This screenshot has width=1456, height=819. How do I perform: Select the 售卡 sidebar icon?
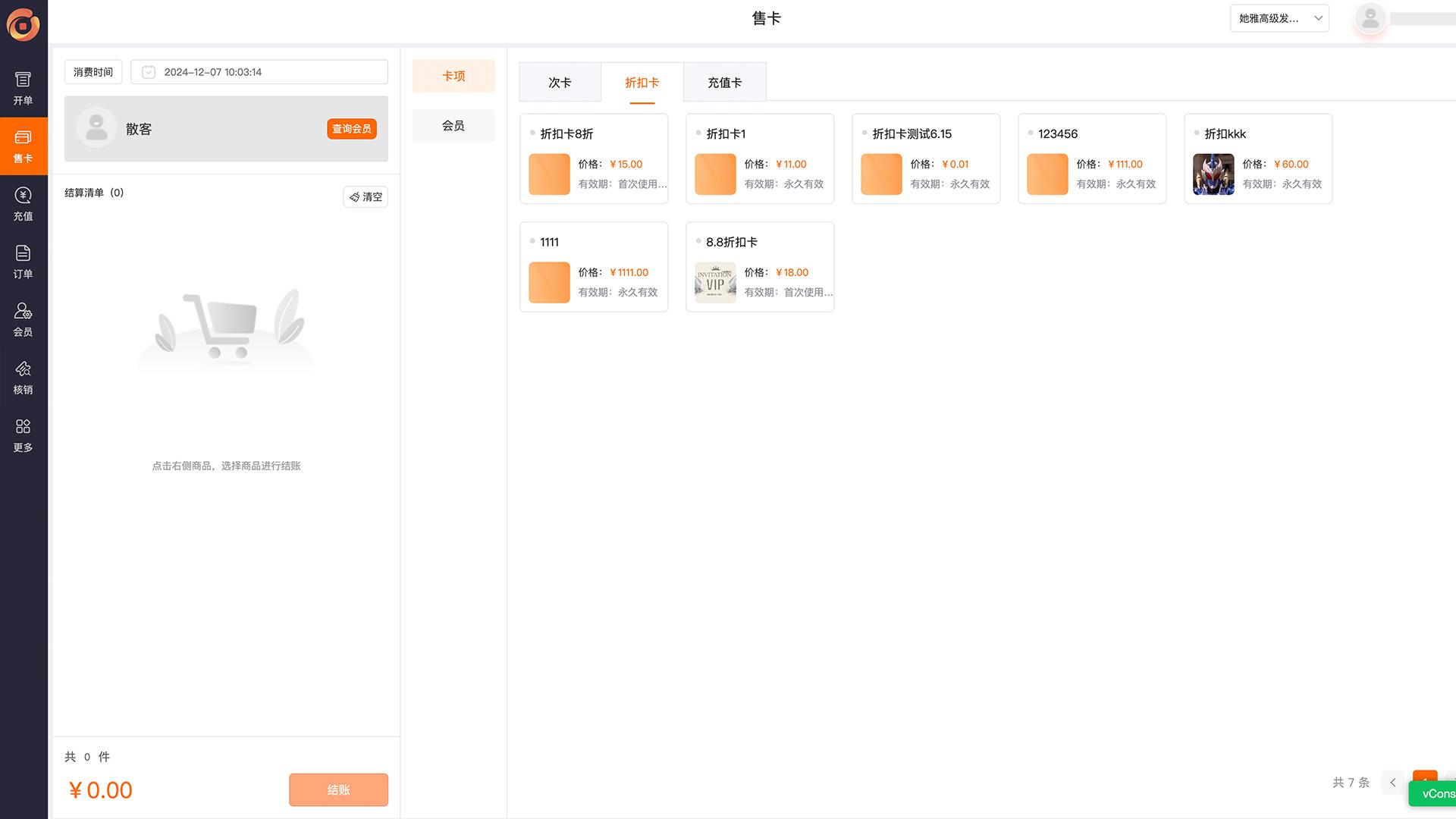23,146
